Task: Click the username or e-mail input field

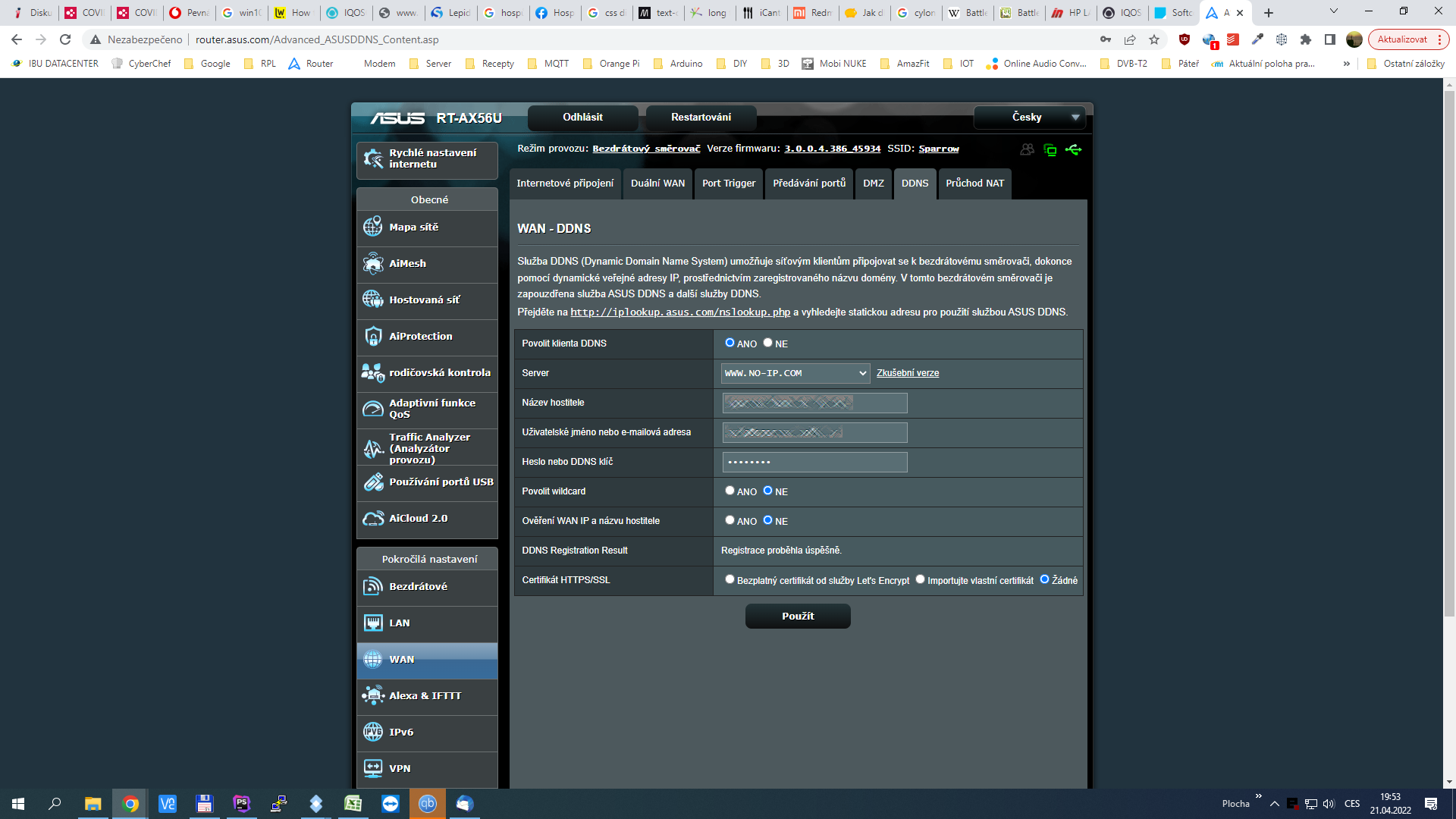Action: (814, 432)
